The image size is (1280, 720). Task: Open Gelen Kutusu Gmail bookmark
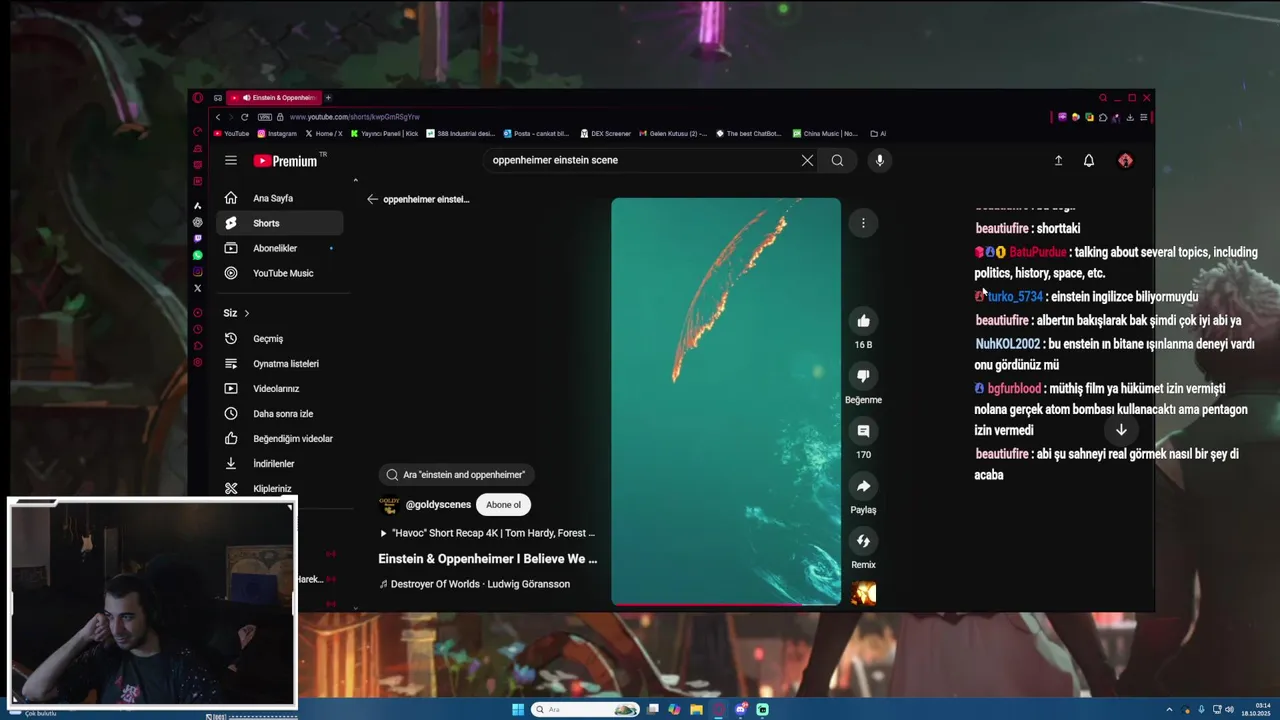[673, 133]
